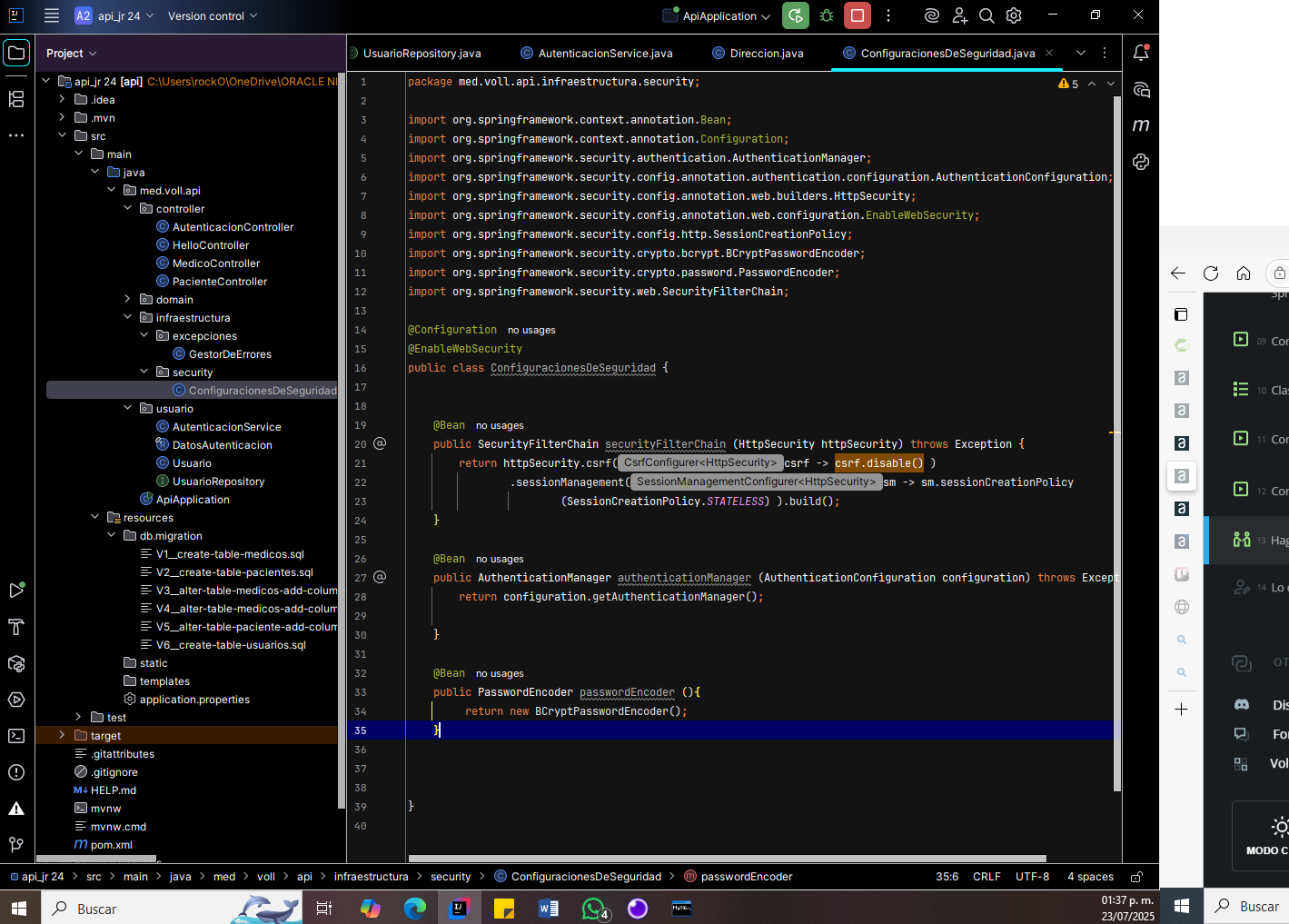Collapse the db.migration folder

coord(111,535)
